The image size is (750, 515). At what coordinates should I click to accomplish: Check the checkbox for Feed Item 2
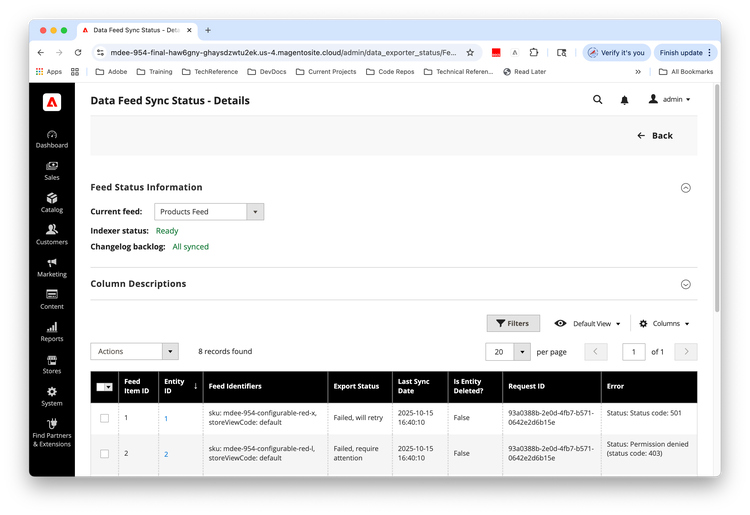tap(104, 454)
